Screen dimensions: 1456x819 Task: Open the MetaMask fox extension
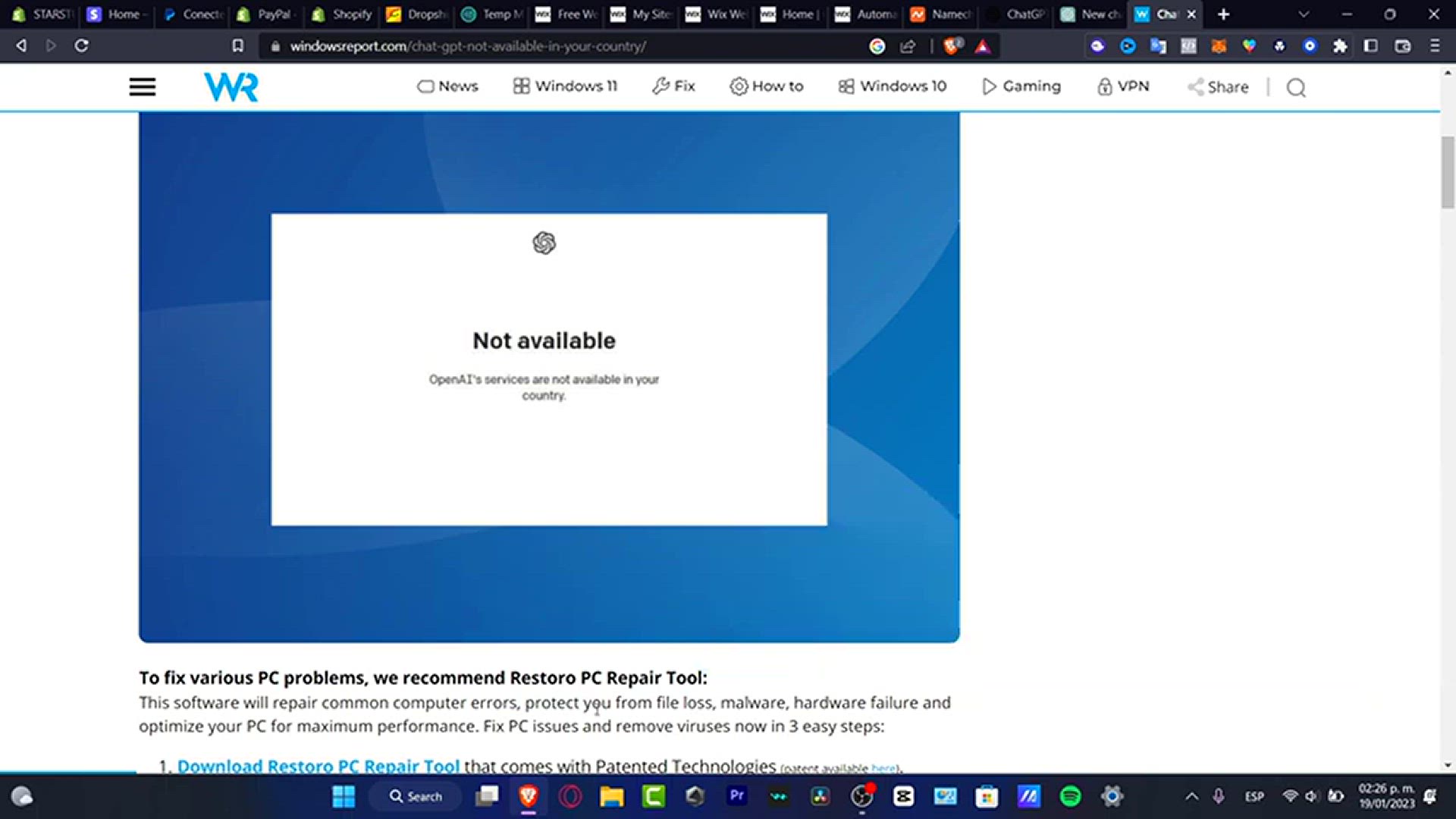1219,46
